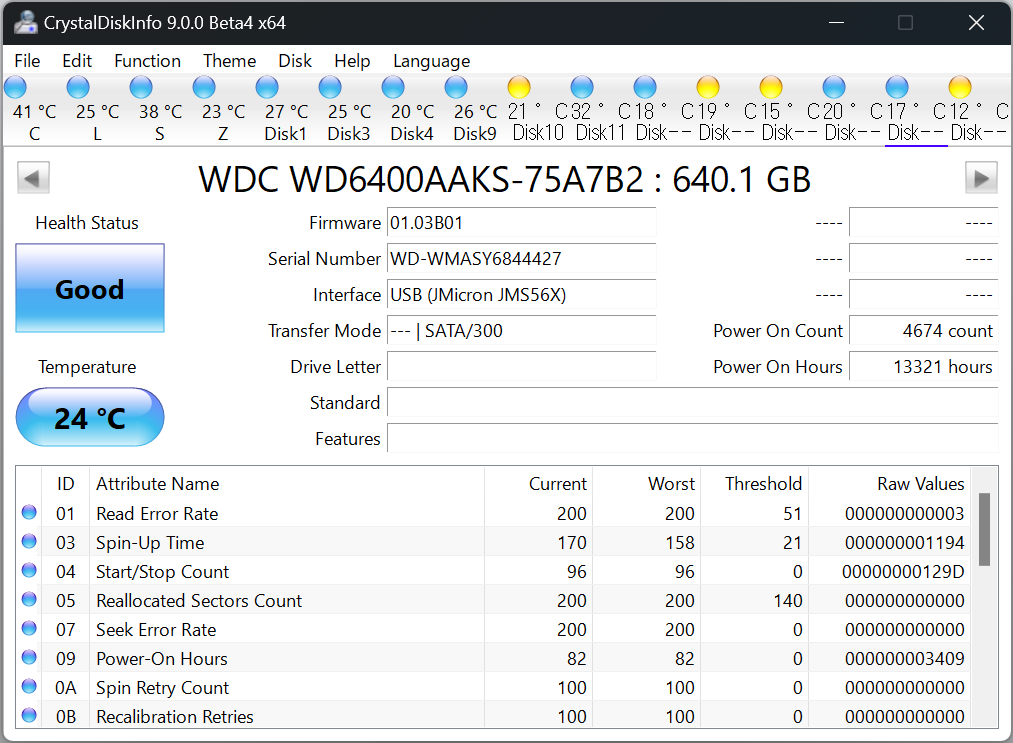Click the Serial Number field WD-WMASY6844427
This screenshot has height=743, width=1013.
tap(521, 259)
